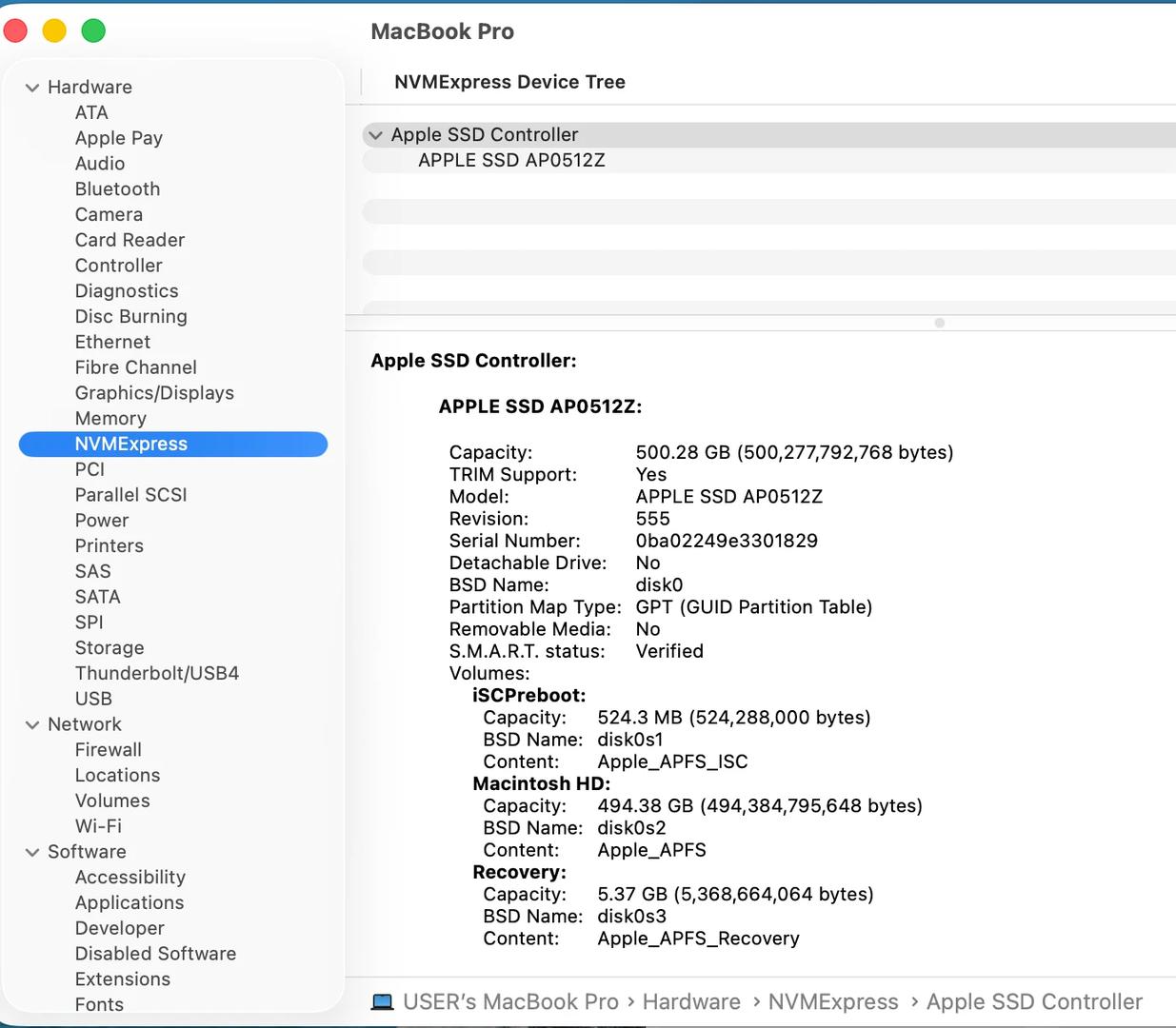This screenshot has width=1176, height=1028.
Task: Click the green zoom window button
Action: point(93,30)
